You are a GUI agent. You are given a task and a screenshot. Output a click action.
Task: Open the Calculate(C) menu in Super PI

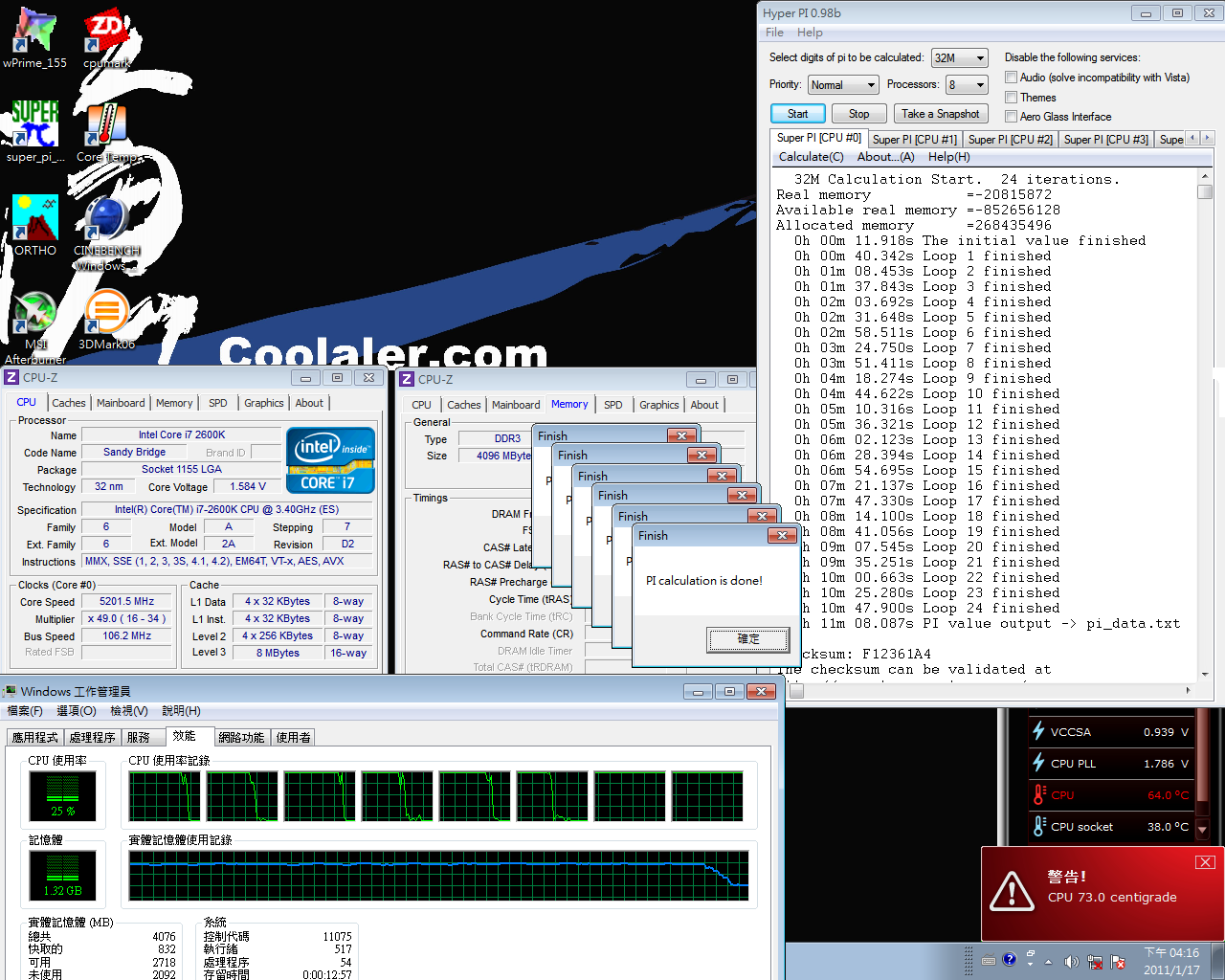(812, 157)
